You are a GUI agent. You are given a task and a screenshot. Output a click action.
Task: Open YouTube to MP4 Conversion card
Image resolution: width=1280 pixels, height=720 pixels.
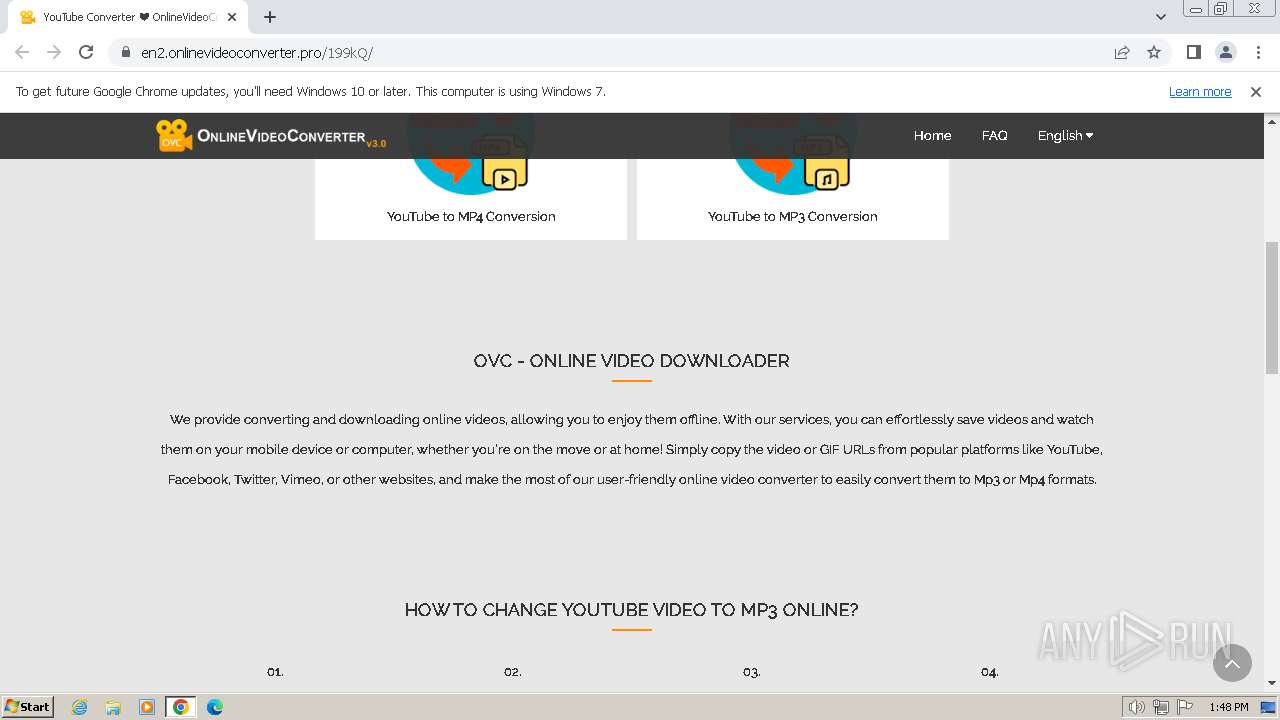pyautogui.click(x=471, y=176)
